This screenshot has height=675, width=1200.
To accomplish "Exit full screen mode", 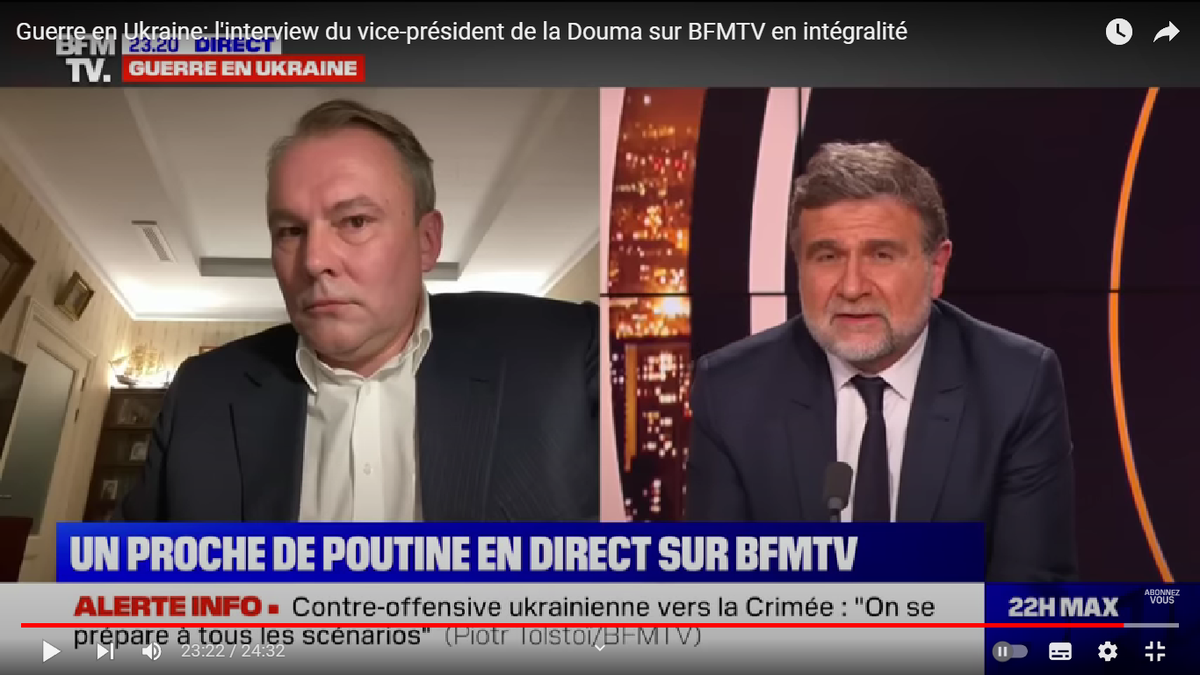I will tap(1155, 651).
